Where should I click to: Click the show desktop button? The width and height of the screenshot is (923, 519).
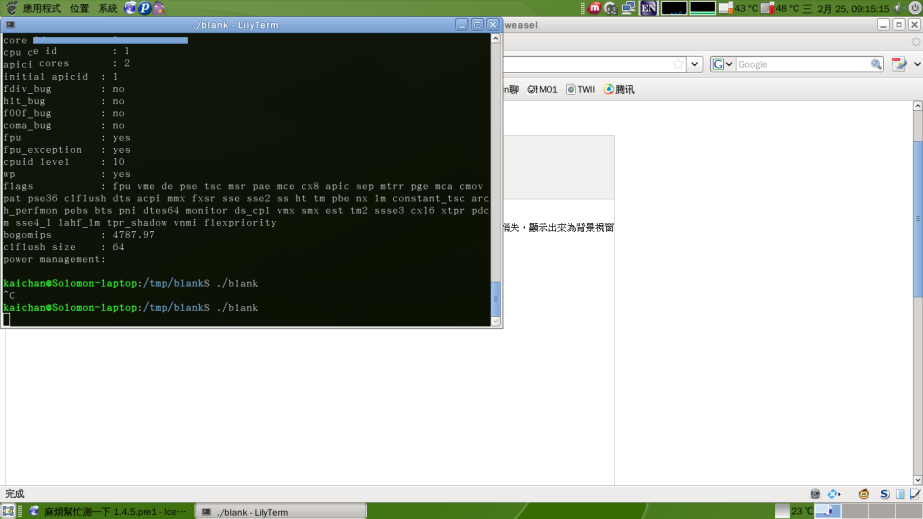tap(8, 511)
